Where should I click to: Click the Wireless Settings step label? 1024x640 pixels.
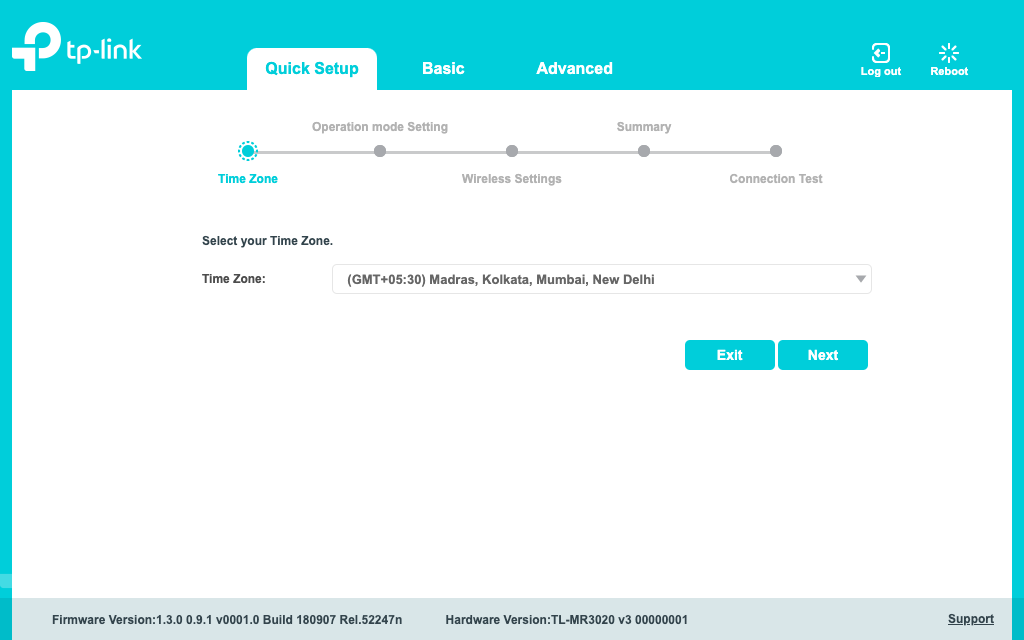(512, 179)
